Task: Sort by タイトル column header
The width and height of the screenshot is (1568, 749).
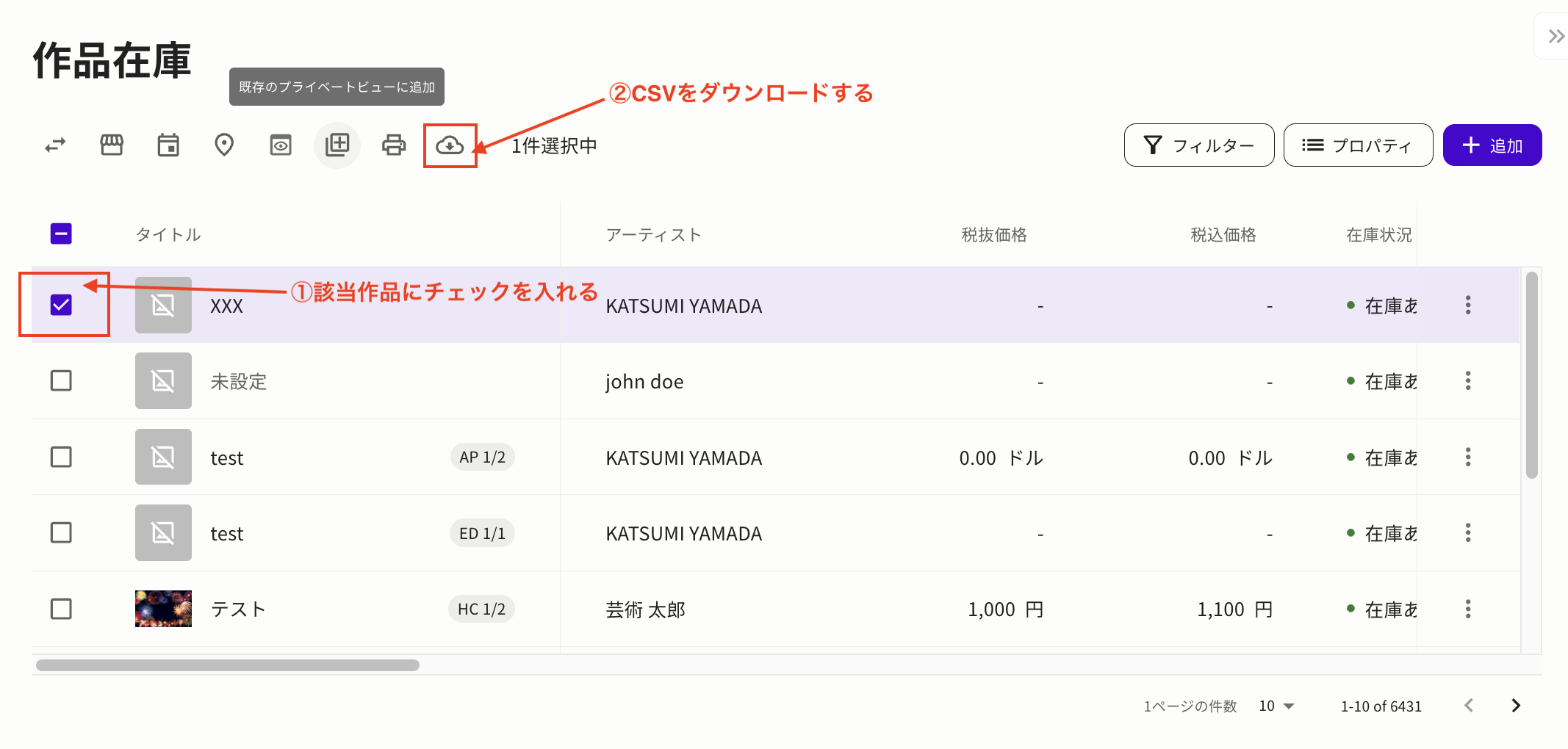Action: 168,234
